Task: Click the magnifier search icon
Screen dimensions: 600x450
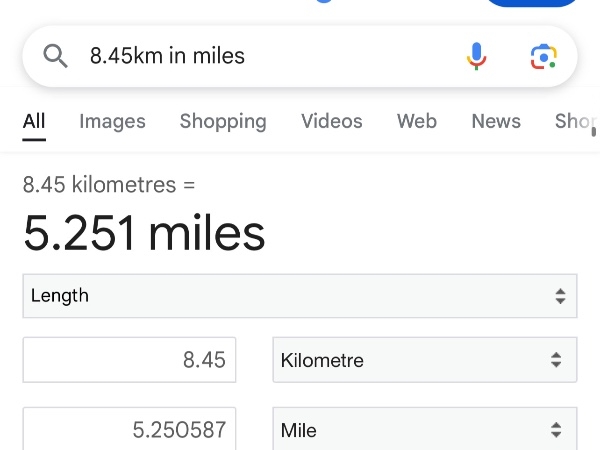Action: click(56, 56)
